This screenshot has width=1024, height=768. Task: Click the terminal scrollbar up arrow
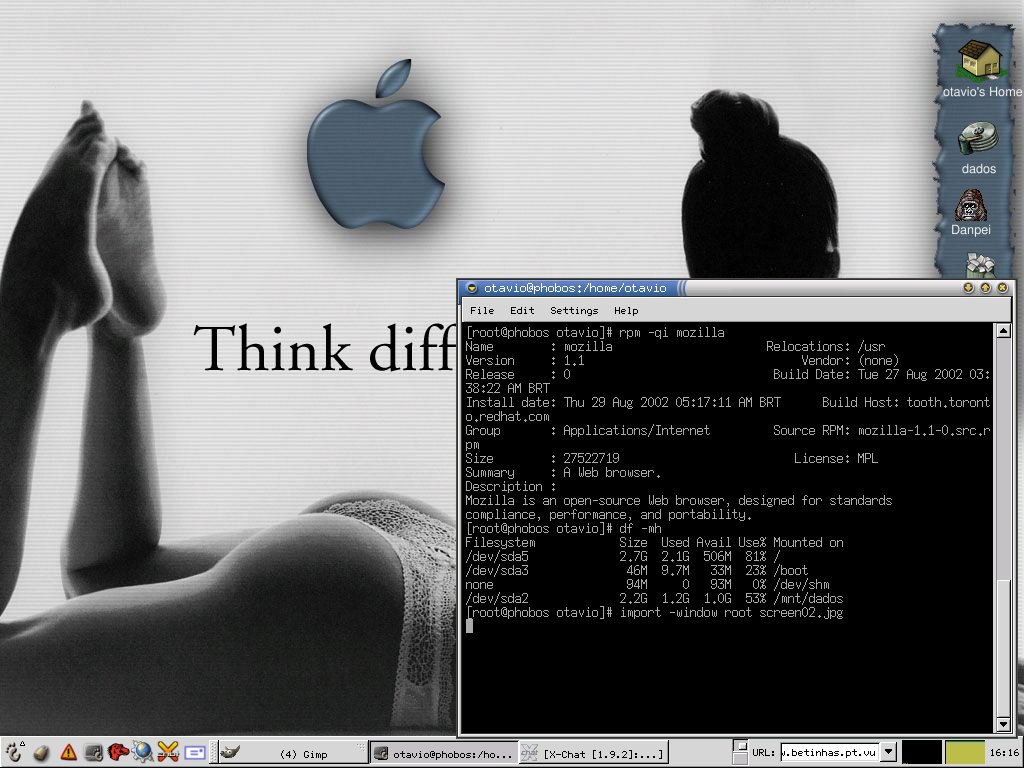[1003, 331]
